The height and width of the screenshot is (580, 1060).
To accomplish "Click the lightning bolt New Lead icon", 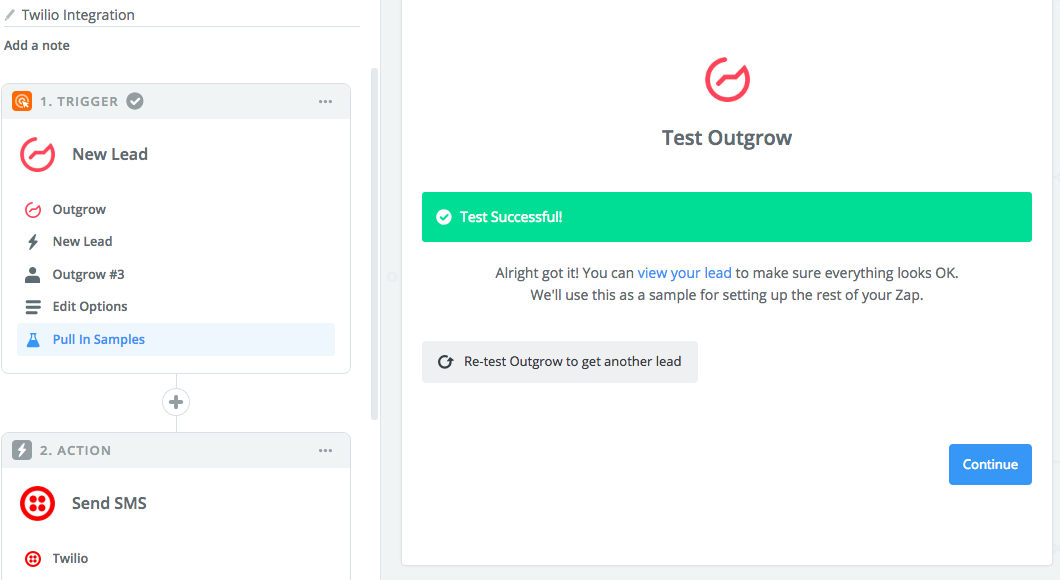I will point(32,241).
